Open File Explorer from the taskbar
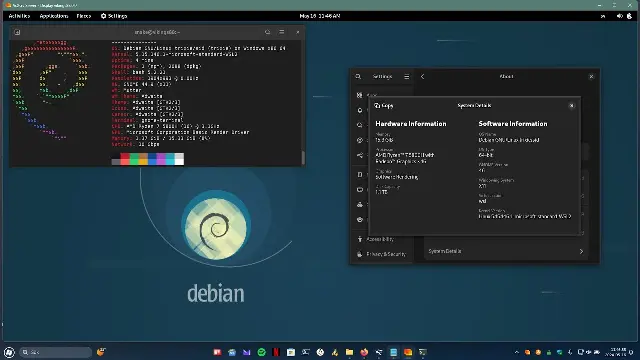This screenshot has height=360, width=640. [x=349, y=352]
